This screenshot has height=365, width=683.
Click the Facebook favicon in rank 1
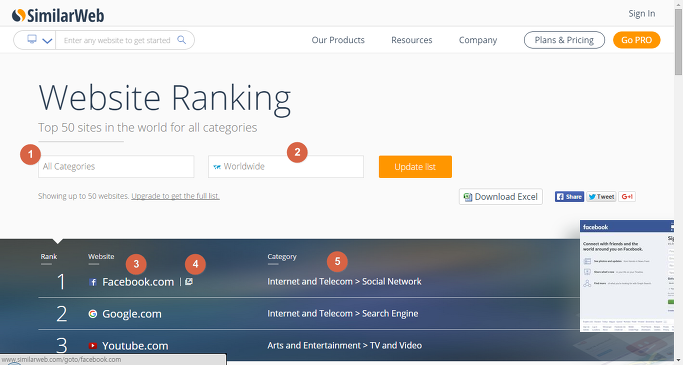click(x=93, y=282)
